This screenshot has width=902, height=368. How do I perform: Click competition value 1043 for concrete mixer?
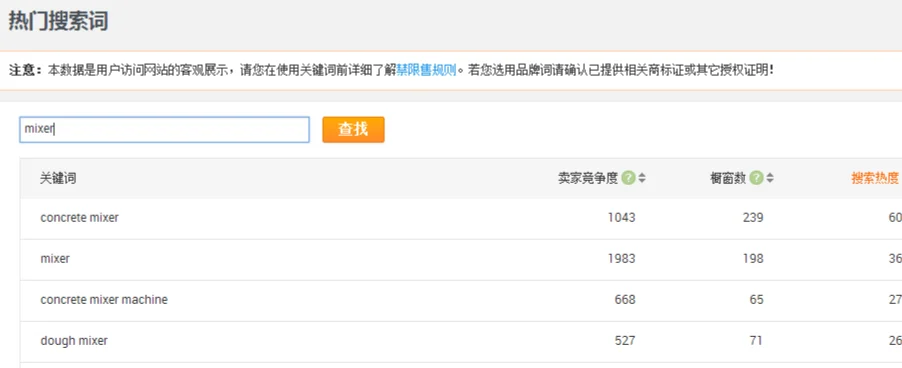pos(621,218)
